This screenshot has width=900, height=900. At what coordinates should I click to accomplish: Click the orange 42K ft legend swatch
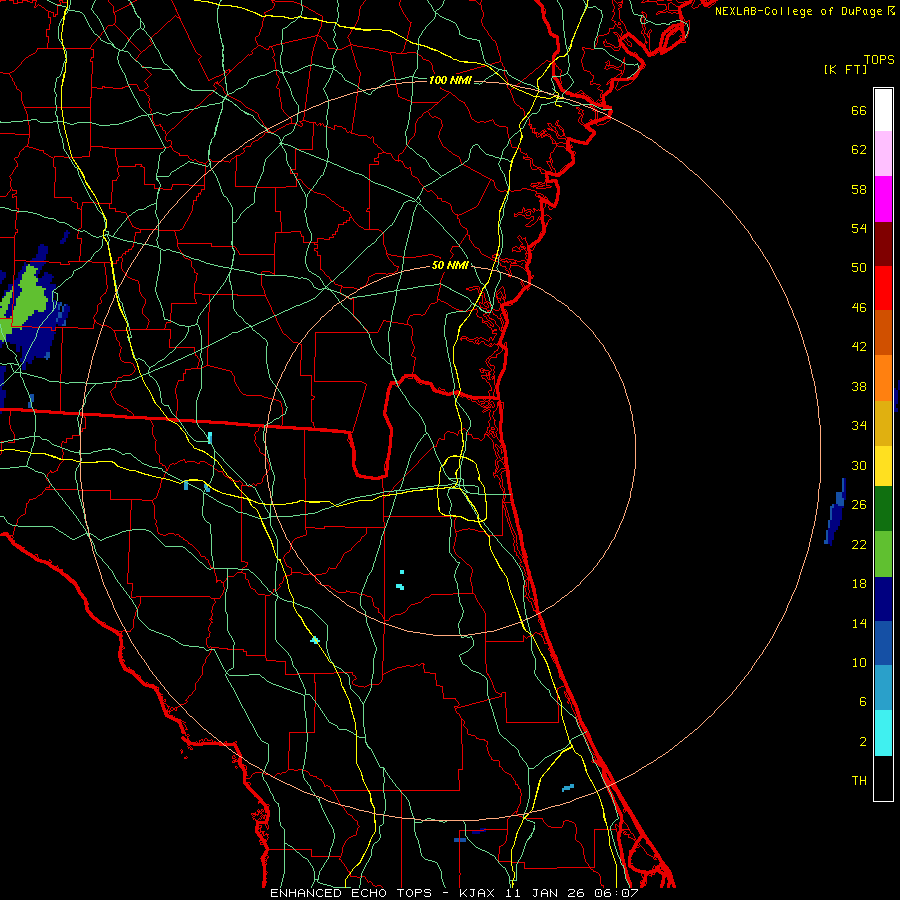pos(883,378)
